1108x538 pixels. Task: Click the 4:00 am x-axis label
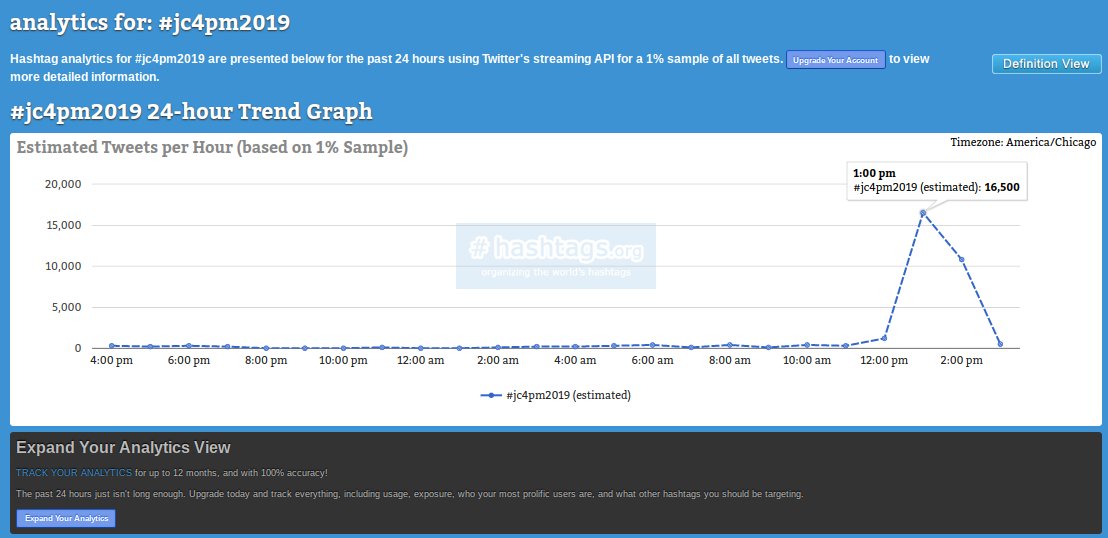(574, 361)
